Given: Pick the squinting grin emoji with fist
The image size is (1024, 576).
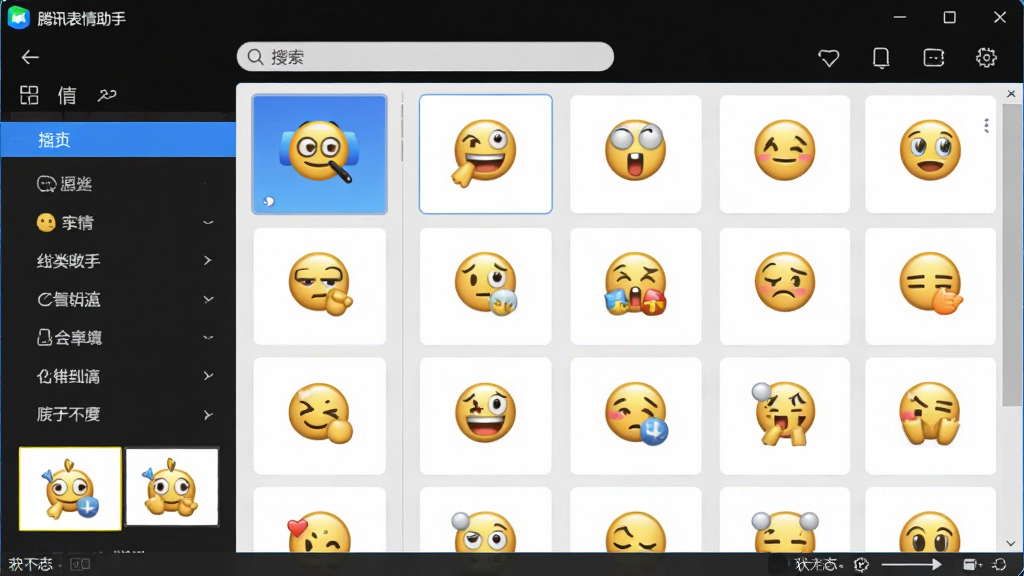Looking at the screenshot, I should coord(319,416).
